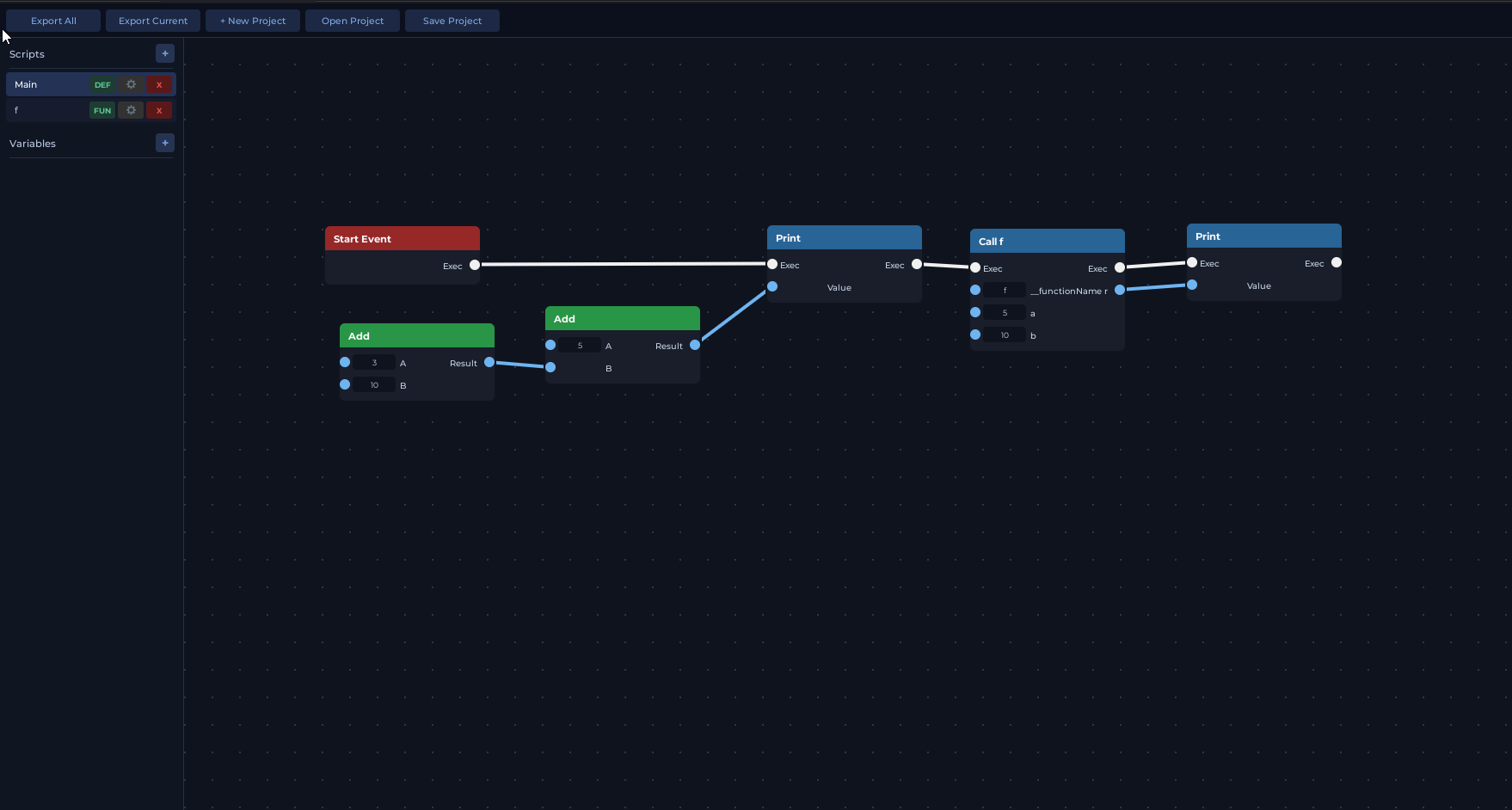The height and width of the screenshot is (810, 1512).
Task: Edit left Add node B value 10
Action: pyautogui.click(x=374, y=385)
